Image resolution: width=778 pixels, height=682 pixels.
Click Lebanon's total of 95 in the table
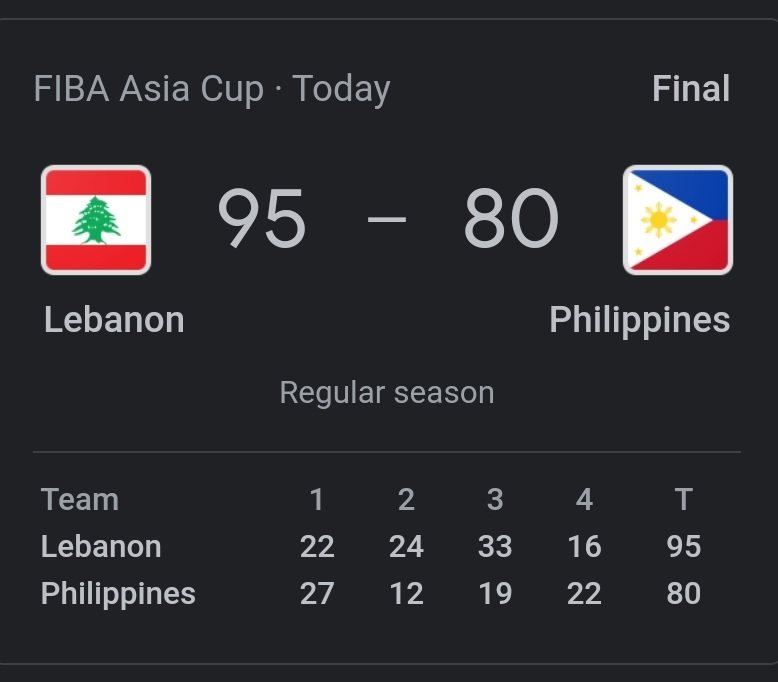[684, 546]
